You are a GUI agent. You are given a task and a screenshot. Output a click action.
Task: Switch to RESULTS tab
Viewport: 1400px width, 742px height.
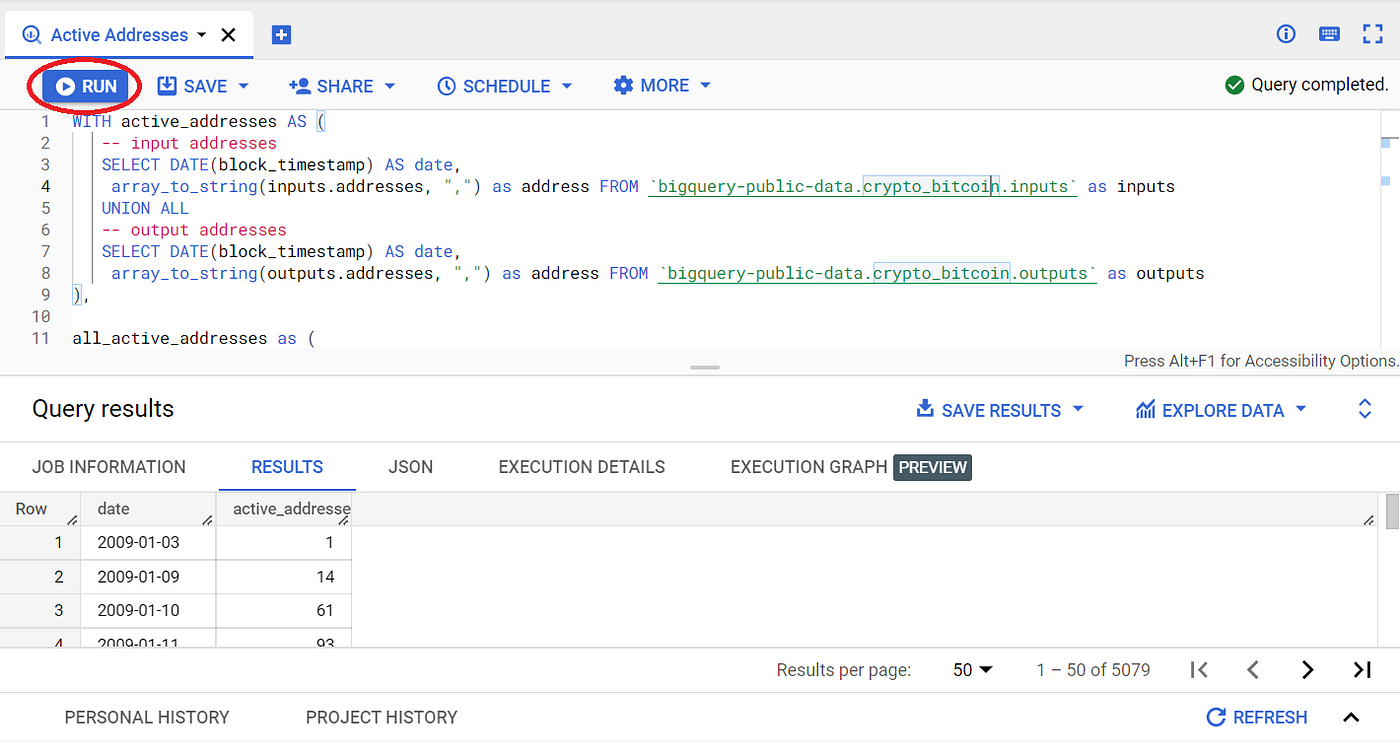[x=287, y=467]
